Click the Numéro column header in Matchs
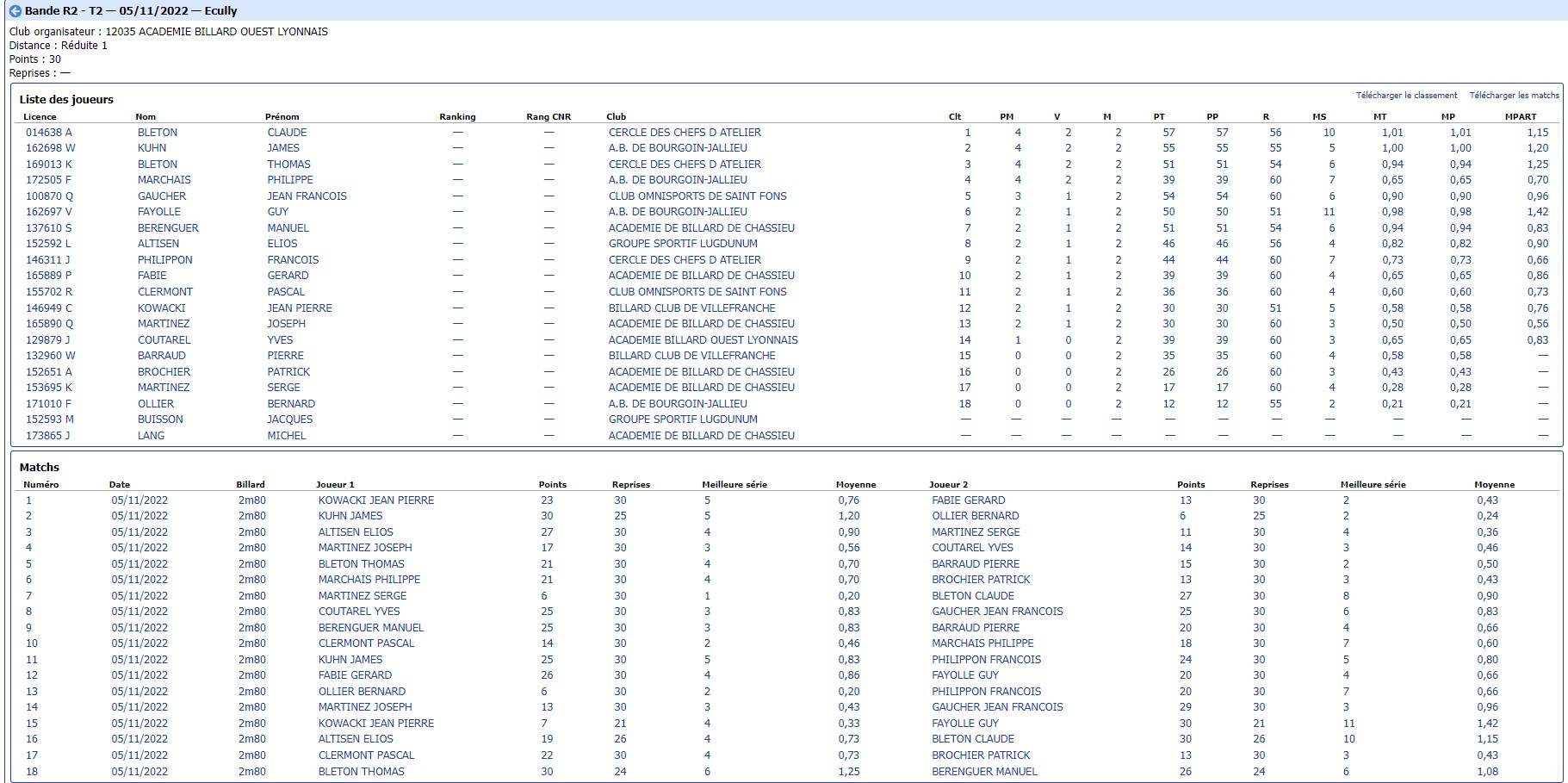 tap(41, 485)
